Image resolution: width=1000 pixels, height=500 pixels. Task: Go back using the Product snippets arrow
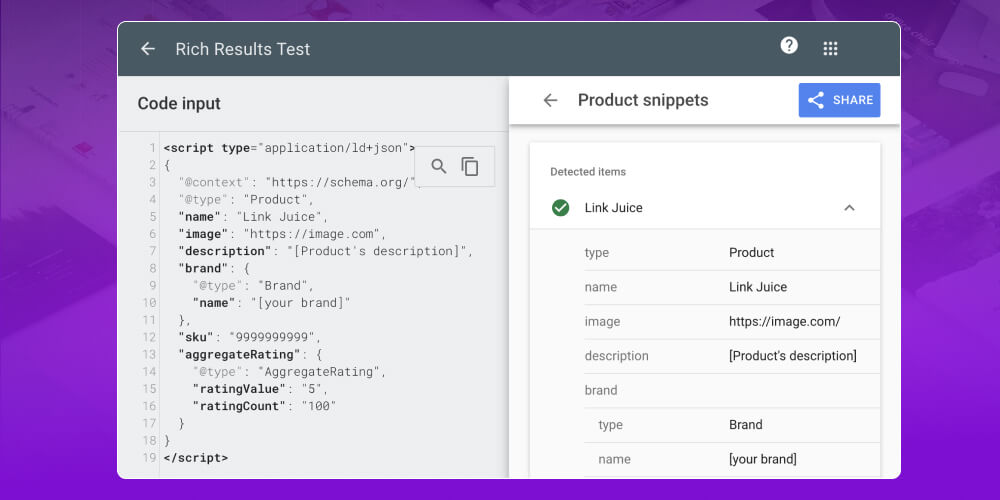550,100
